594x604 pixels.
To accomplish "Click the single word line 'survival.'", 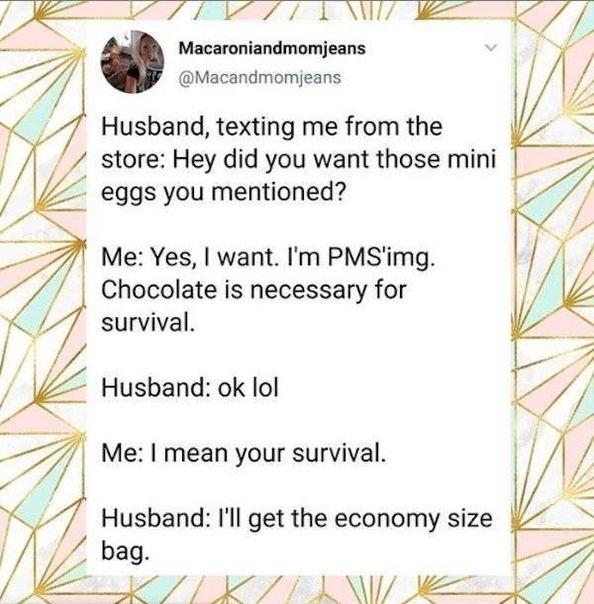I will tap(147, 322).
